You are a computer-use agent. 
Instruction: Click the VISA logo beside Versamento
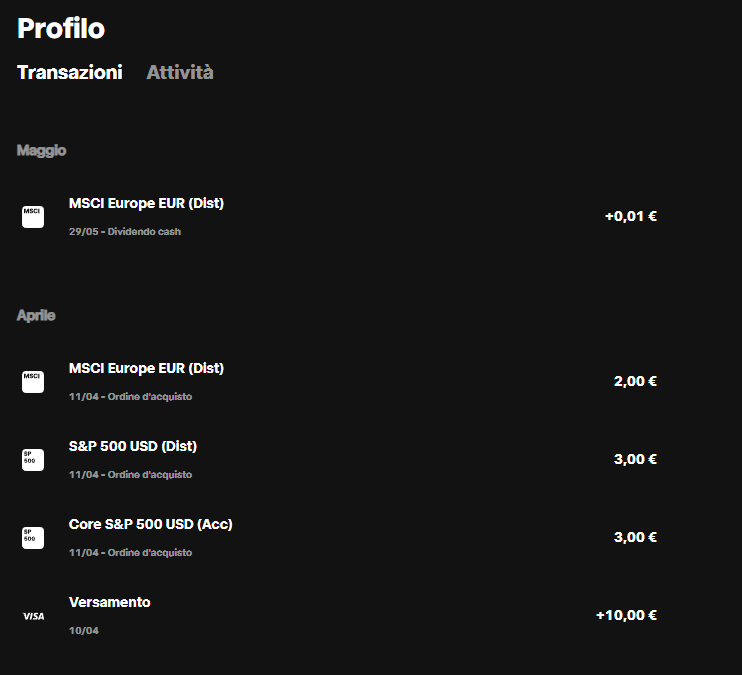[34, 616]
